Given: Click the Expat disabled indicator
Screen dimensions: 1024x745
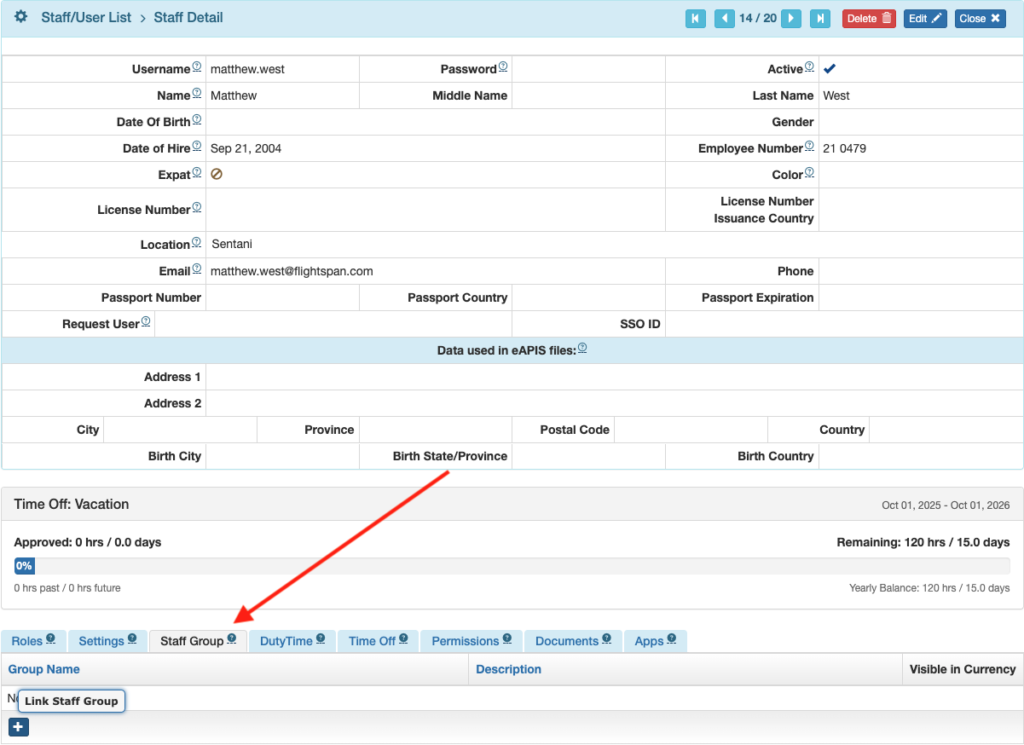Looking at the screenshot, I should (216, 174).
